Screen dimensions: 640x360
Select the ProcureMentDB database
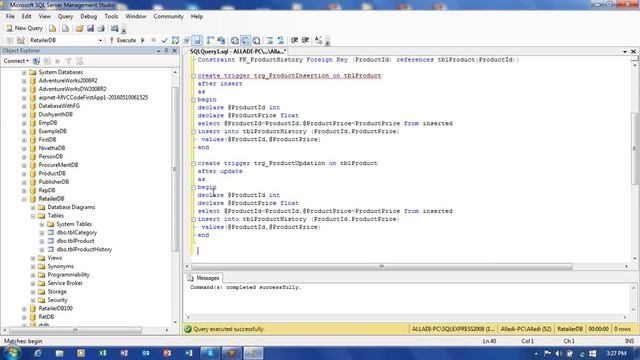[x=58, y=165]
